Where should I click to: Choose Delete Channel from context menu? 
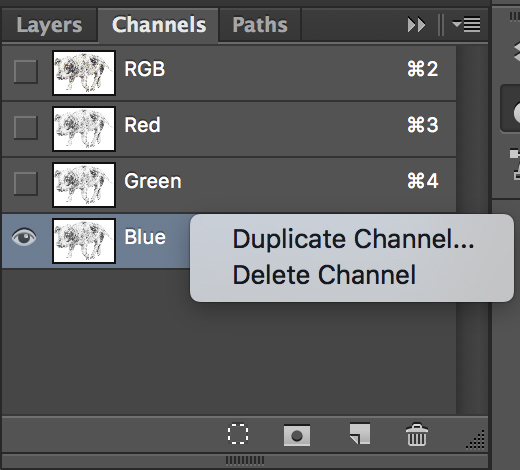coord(324,275)
